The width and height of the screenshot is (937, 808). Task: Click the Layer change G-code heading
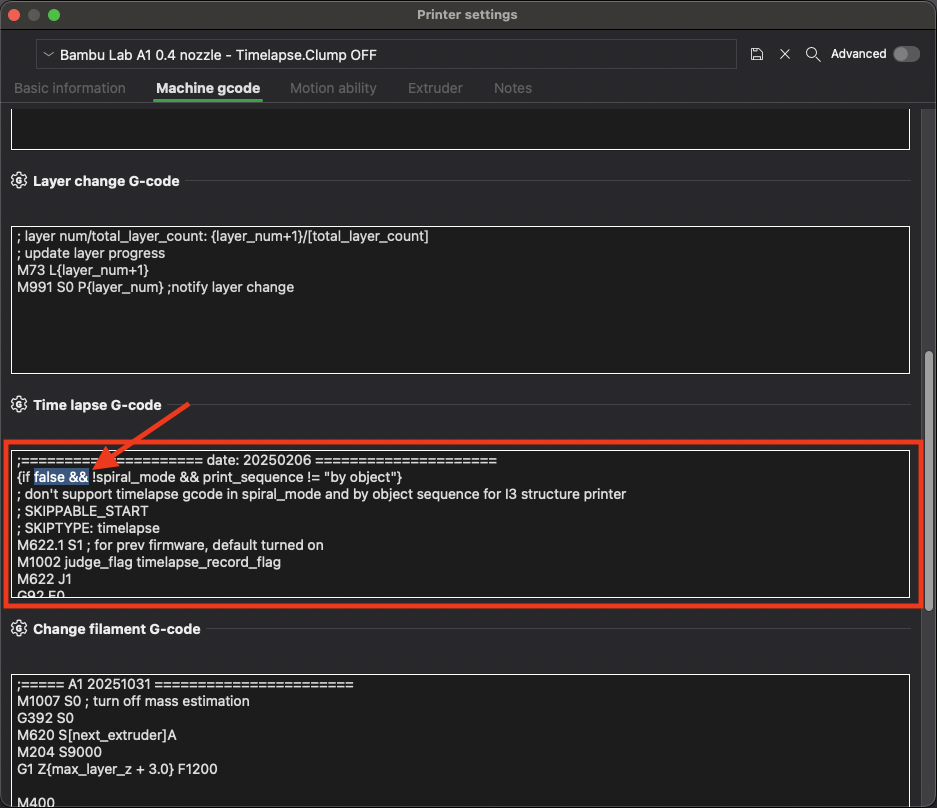[x=106, y=181]
